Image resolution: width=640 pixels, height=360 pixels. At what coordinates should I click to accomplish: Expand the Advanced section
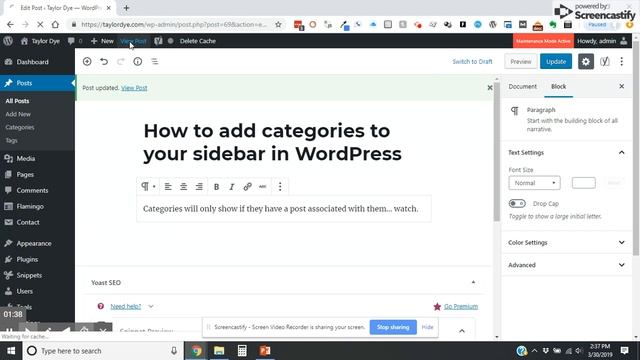click(x=566, y=265)
